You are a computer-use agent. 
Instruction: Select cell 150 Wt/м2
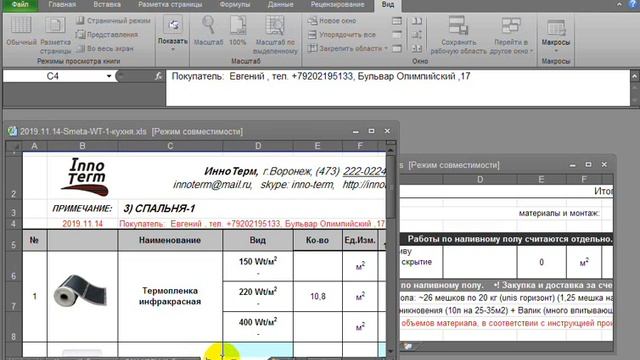click(258, 266)
